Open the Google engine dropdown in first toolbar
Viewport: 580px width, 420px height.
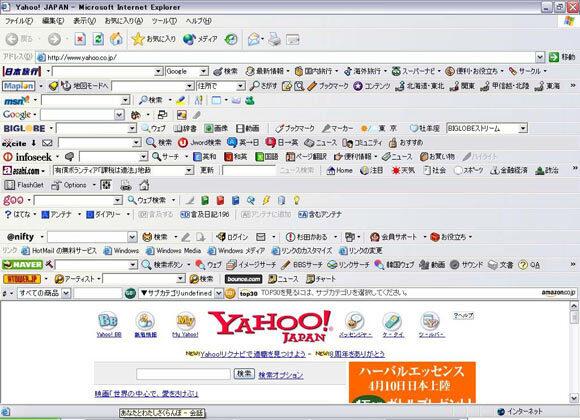(203, 71)
